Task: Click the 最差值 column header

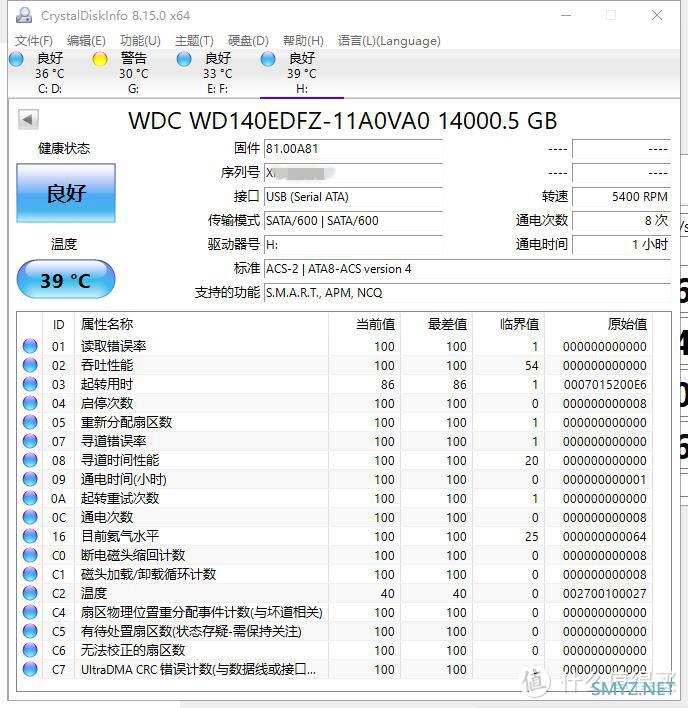Action: click(437, 324)
